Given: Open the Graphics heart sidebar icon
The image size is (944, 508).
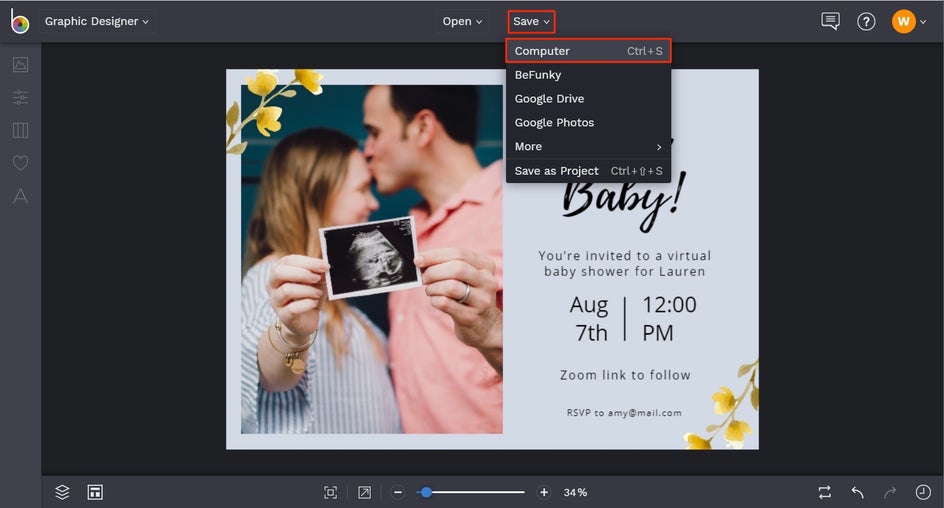Looking at the screenshot, I should pos(20,163).
